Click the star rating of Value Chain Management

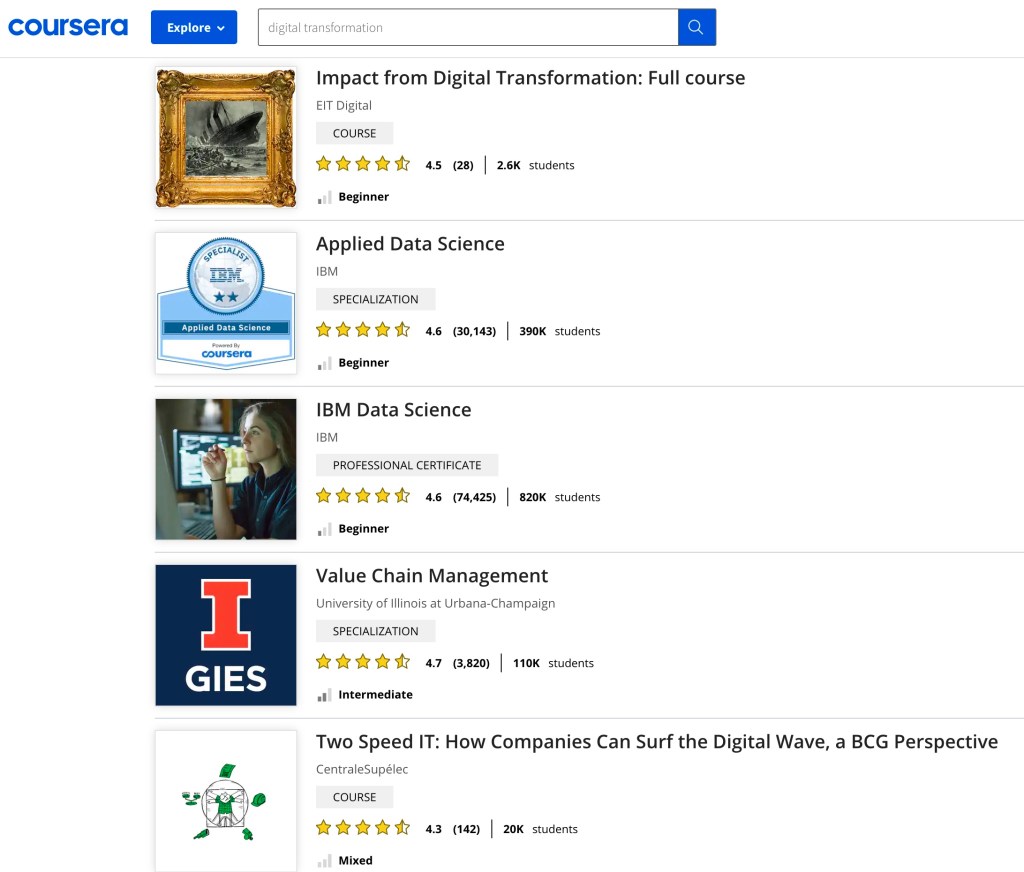(x=363, y=663)
